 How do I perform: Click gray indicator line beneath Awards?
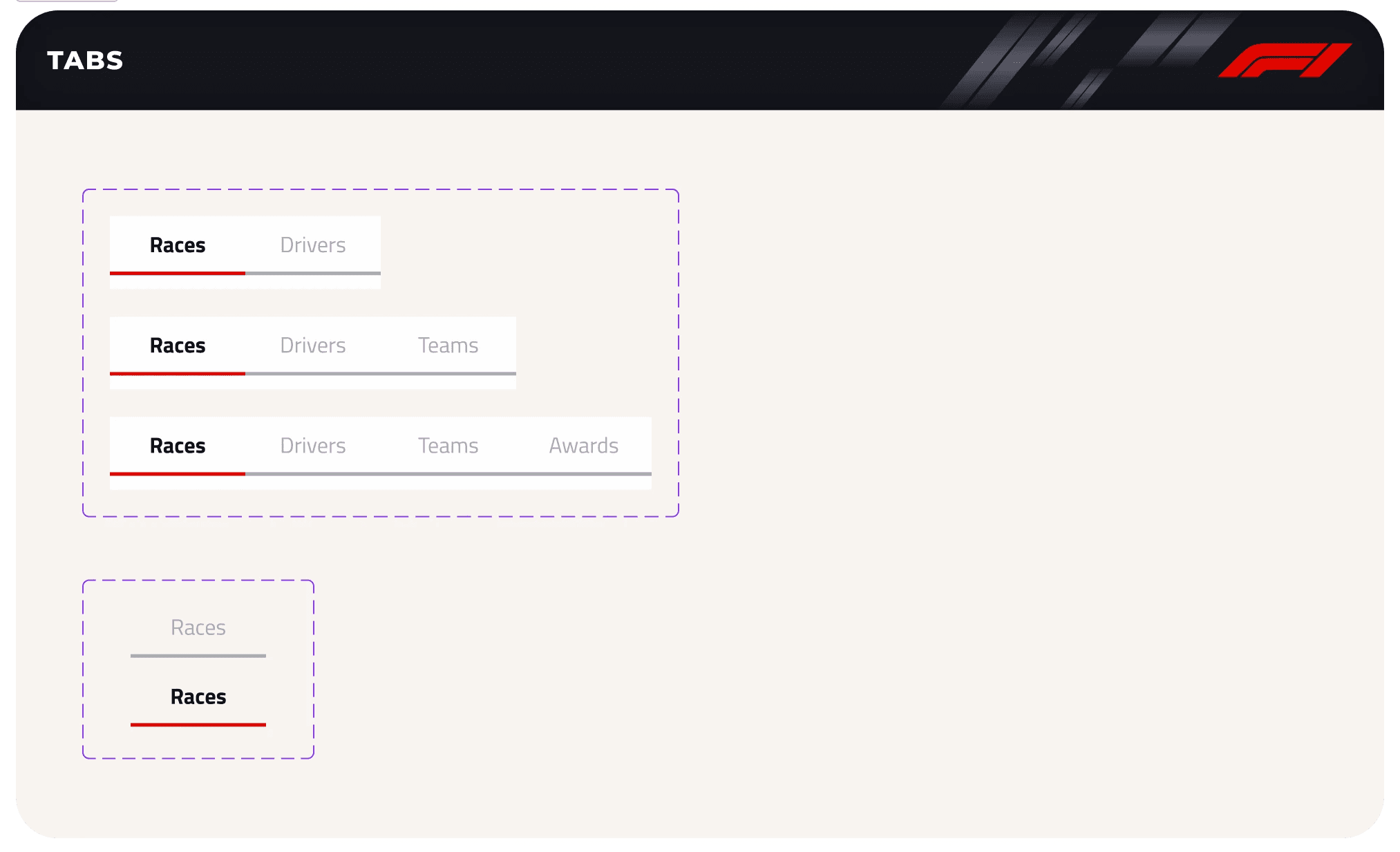tap(583, 474)
